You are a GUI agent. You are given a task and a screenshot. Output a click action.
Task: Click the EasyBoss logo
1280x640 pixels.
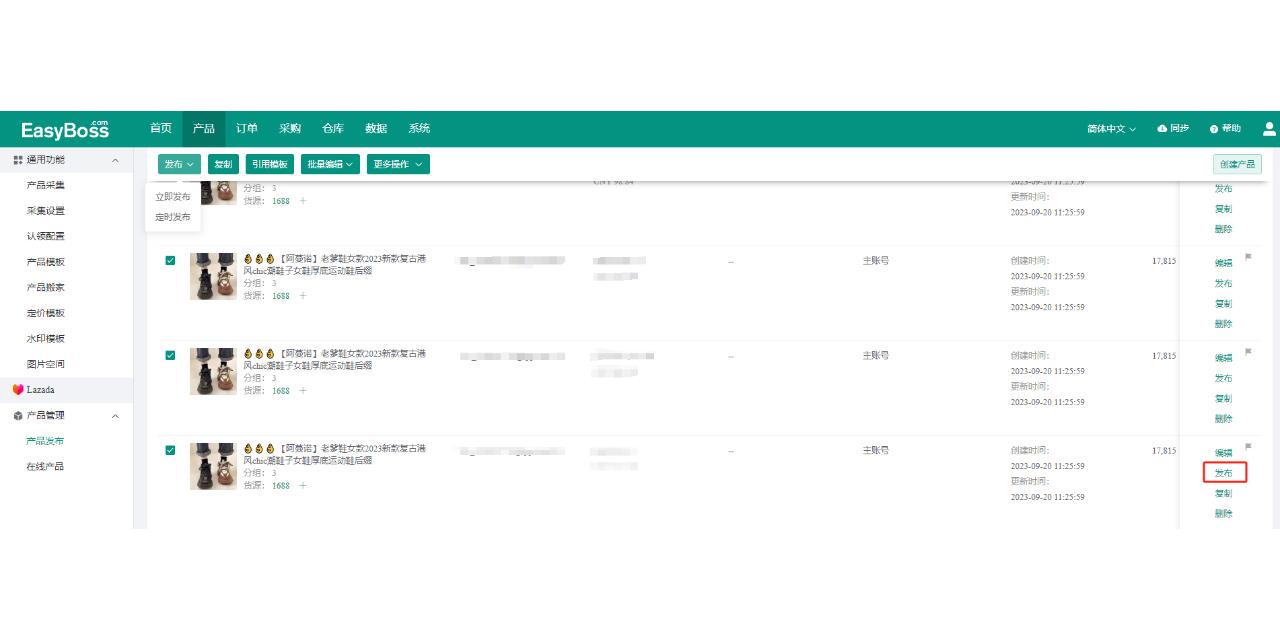click(x=65, y=129)
